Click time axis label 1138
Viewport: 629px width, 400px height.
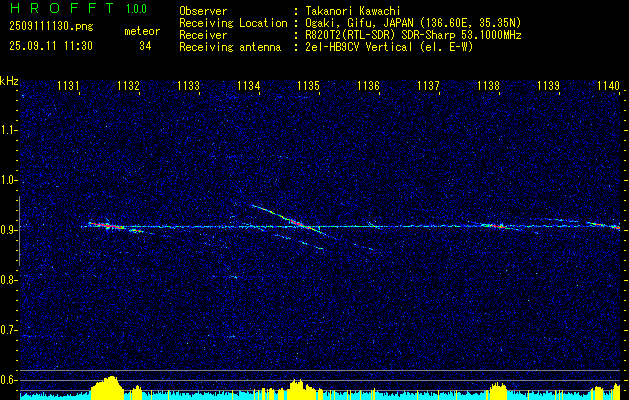tap(489, 85)
